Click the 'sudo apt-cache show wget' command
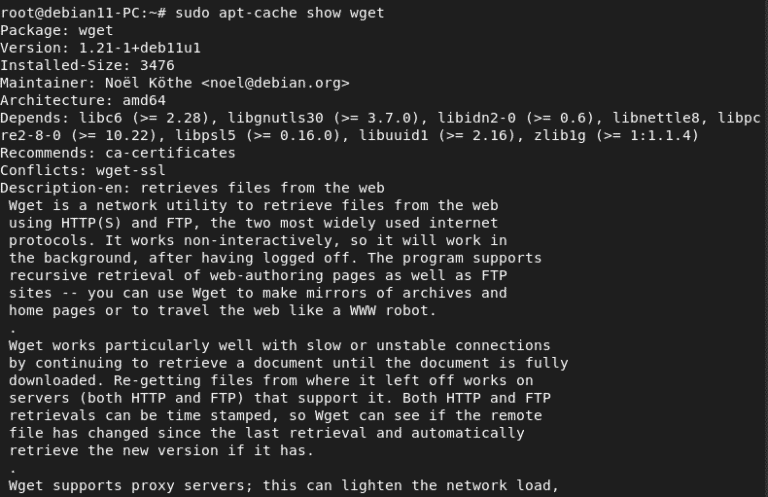The width and height of the screenshot is (768, 497). [x=280, y=13]
